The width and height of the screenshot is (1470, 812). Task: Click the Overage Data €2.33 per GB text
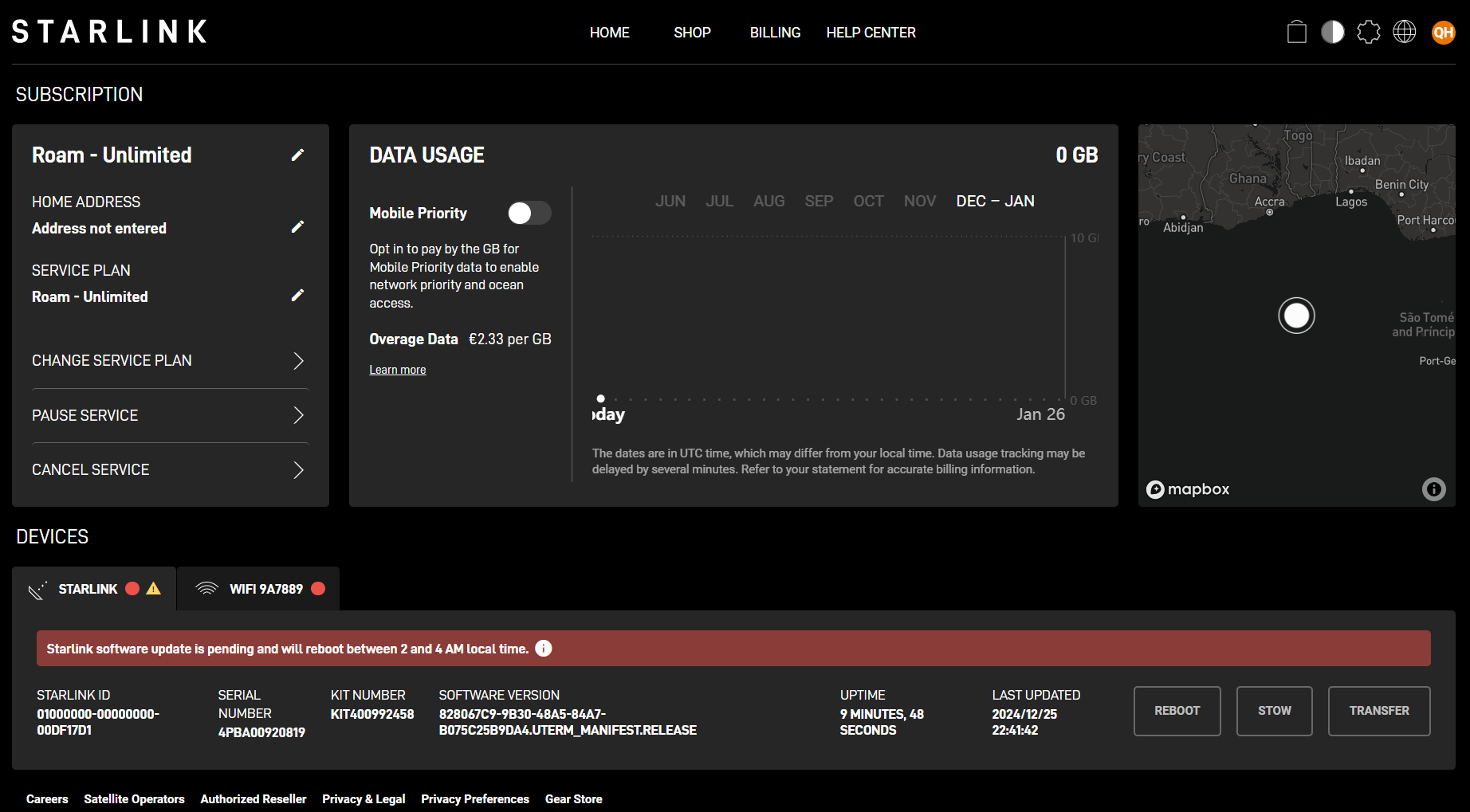pyautogui.click(x=460, y=339)
